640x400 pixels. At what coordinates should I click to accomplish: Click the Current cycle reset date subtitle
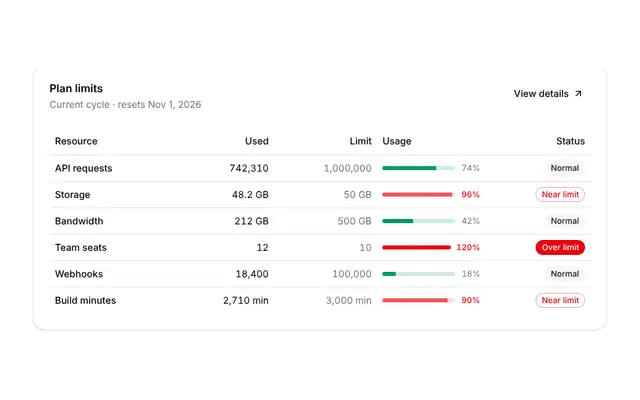125,105
